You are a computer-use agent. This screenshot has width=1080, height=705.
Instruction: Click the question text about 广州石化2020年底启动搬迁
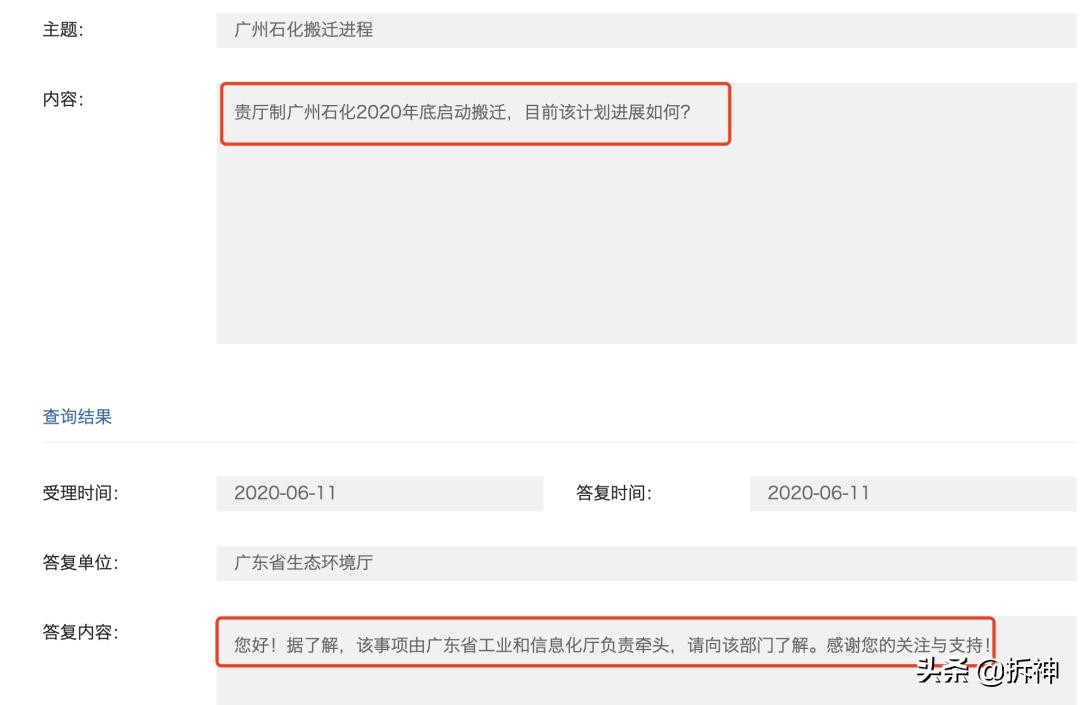(x=461, y=112)
